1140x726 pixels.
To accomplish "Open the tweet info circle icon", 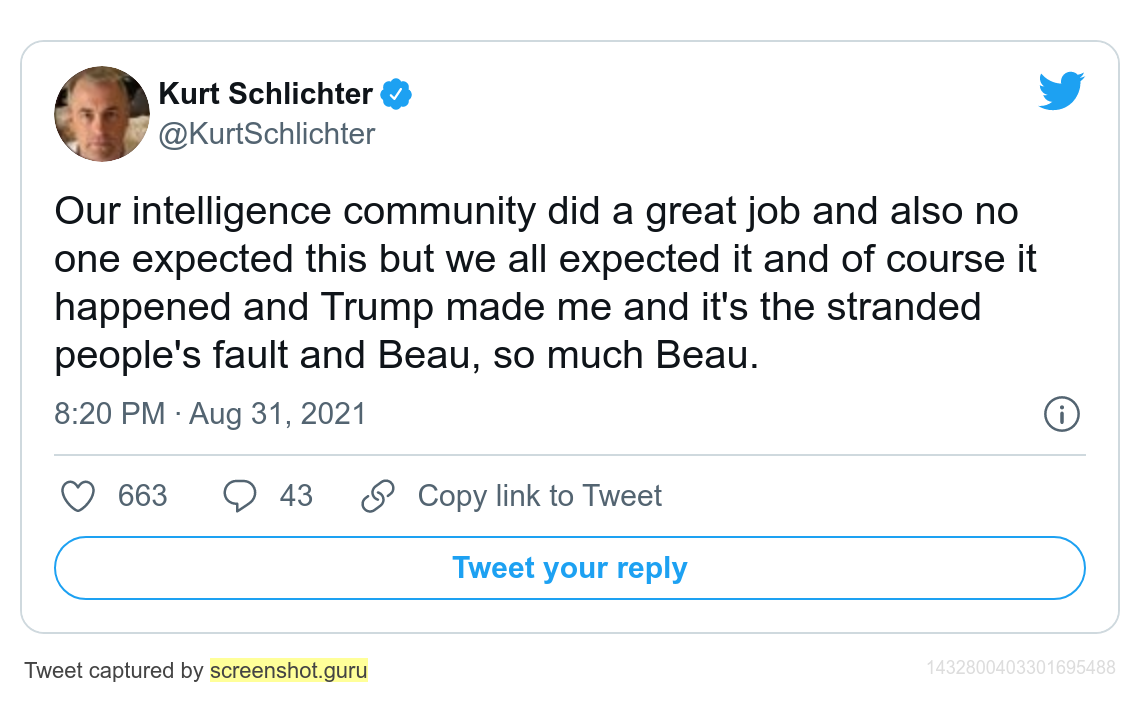I will pyautogui.click(x=1061, y=414).
